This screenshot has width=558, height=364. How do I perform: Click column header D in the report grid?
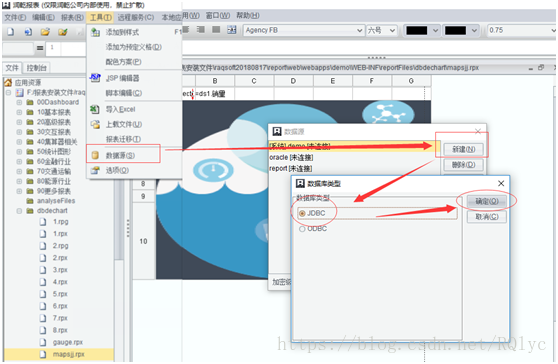click(293, 81)
